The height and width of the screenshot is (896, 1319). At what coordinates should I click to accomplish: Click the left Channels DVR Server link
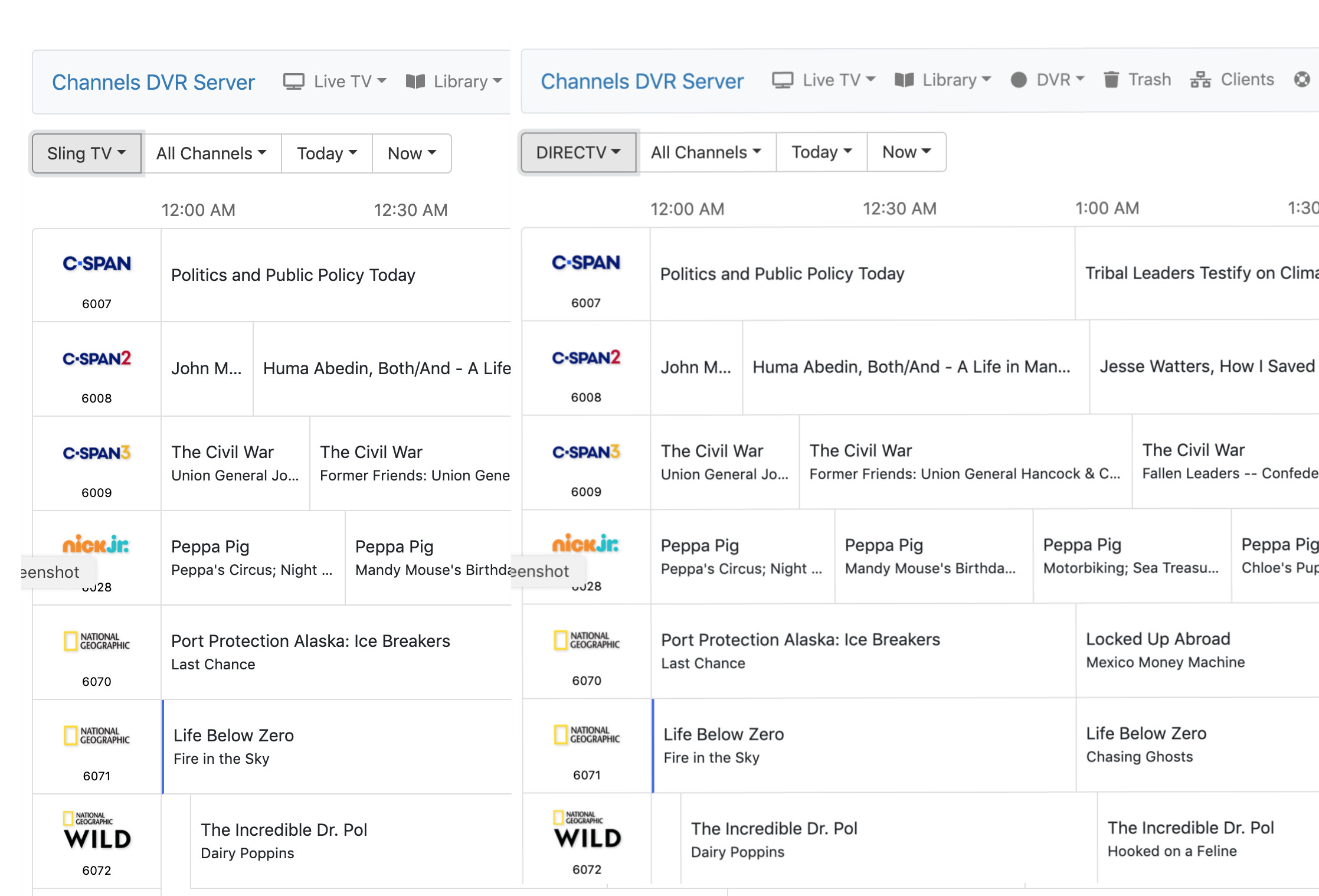tap(153, 82)
